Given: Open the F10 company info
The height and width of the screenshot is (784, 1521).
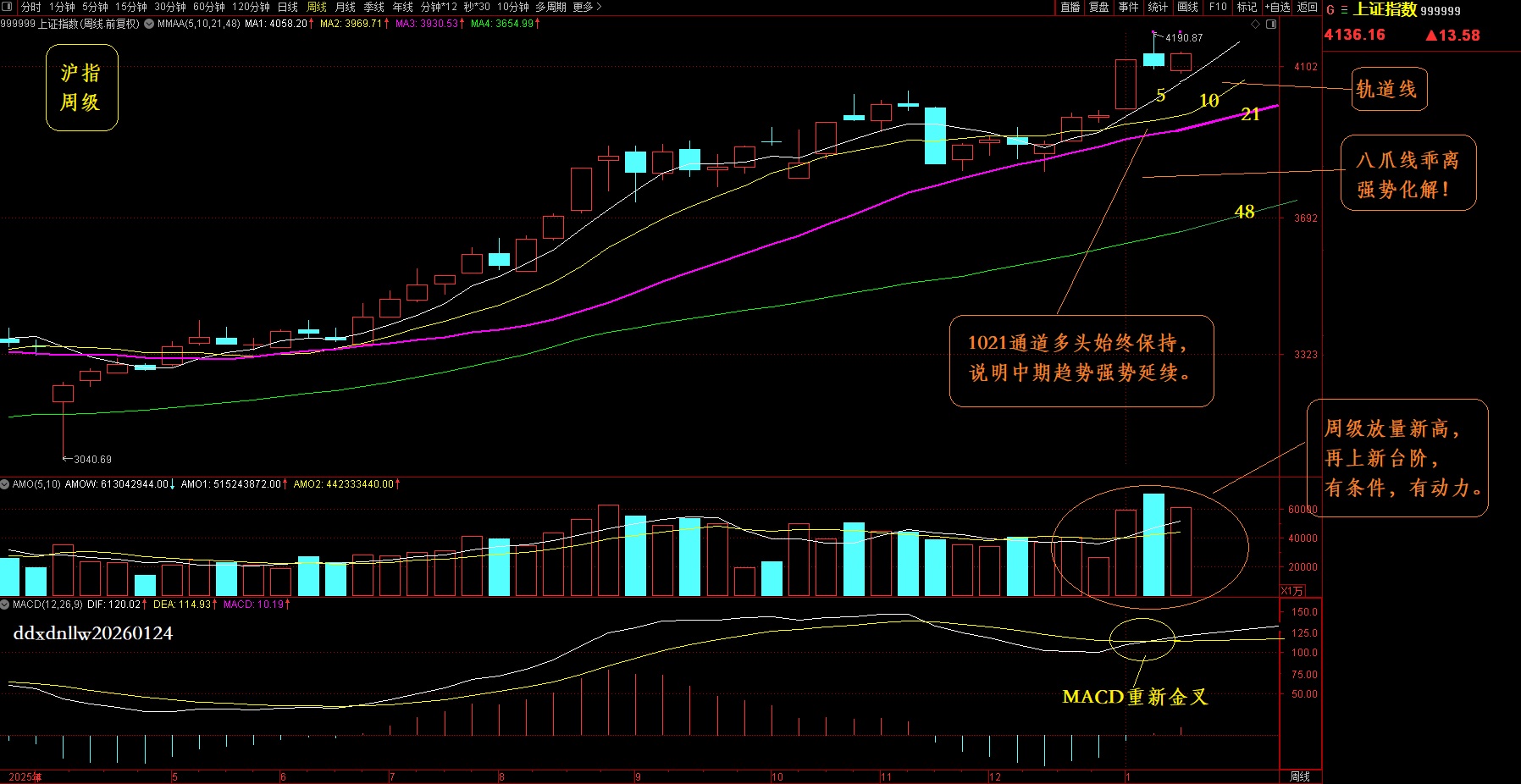Looking at the screenshot, I should [x=1218, y=7].
